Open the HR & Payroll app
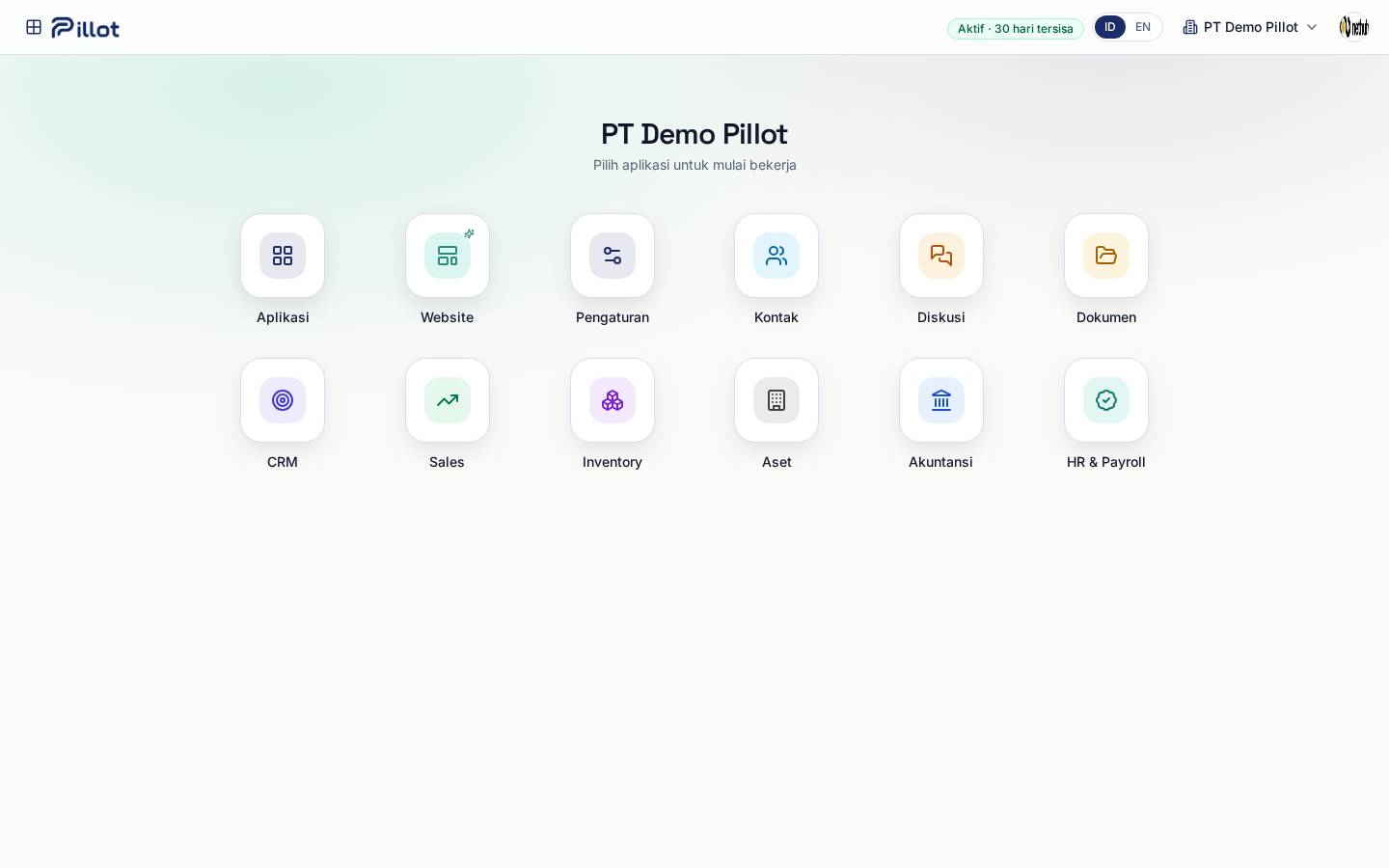The image size is (1389, 868). click(x=1106, y=400)
